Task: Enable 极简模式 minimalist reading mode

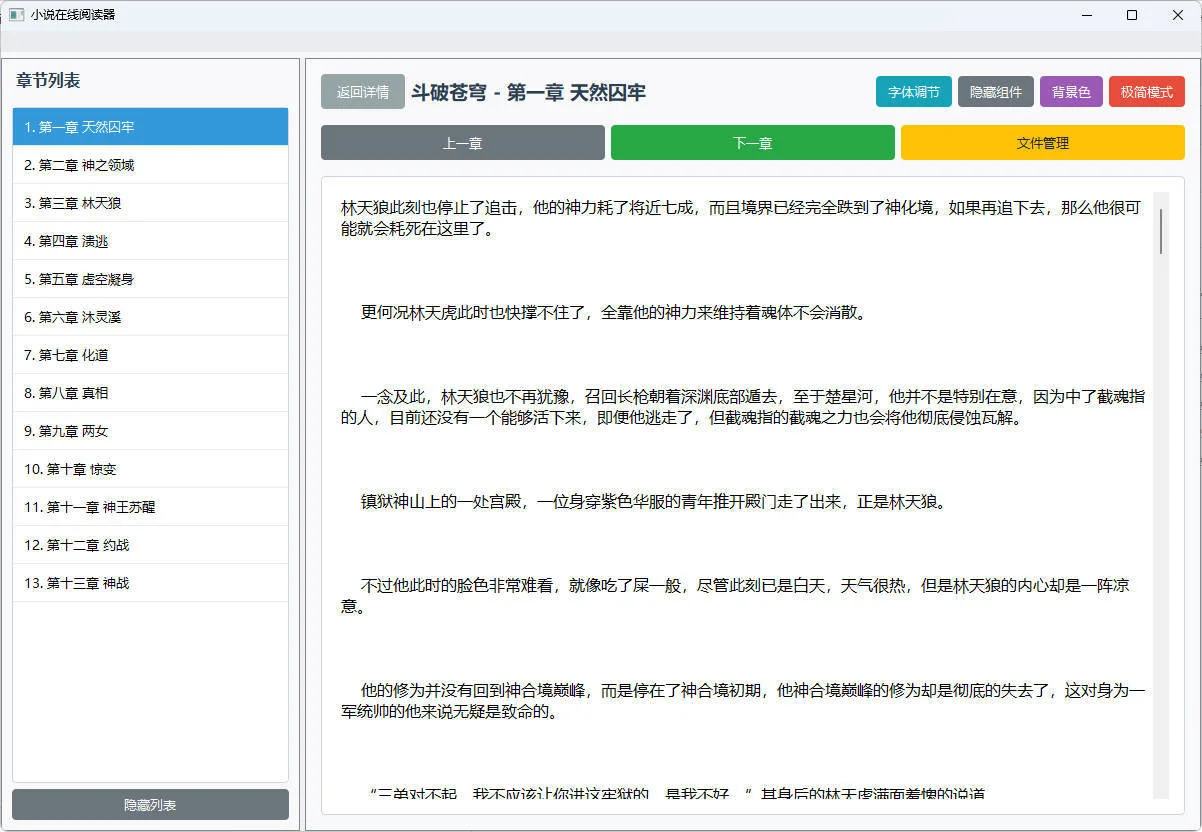Action: [x=1146, y=91]
